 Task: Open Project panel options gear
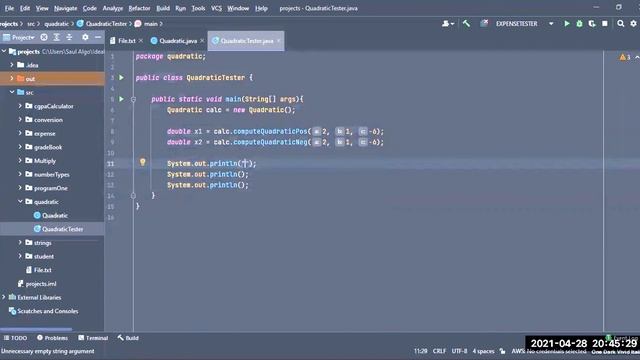85,38
